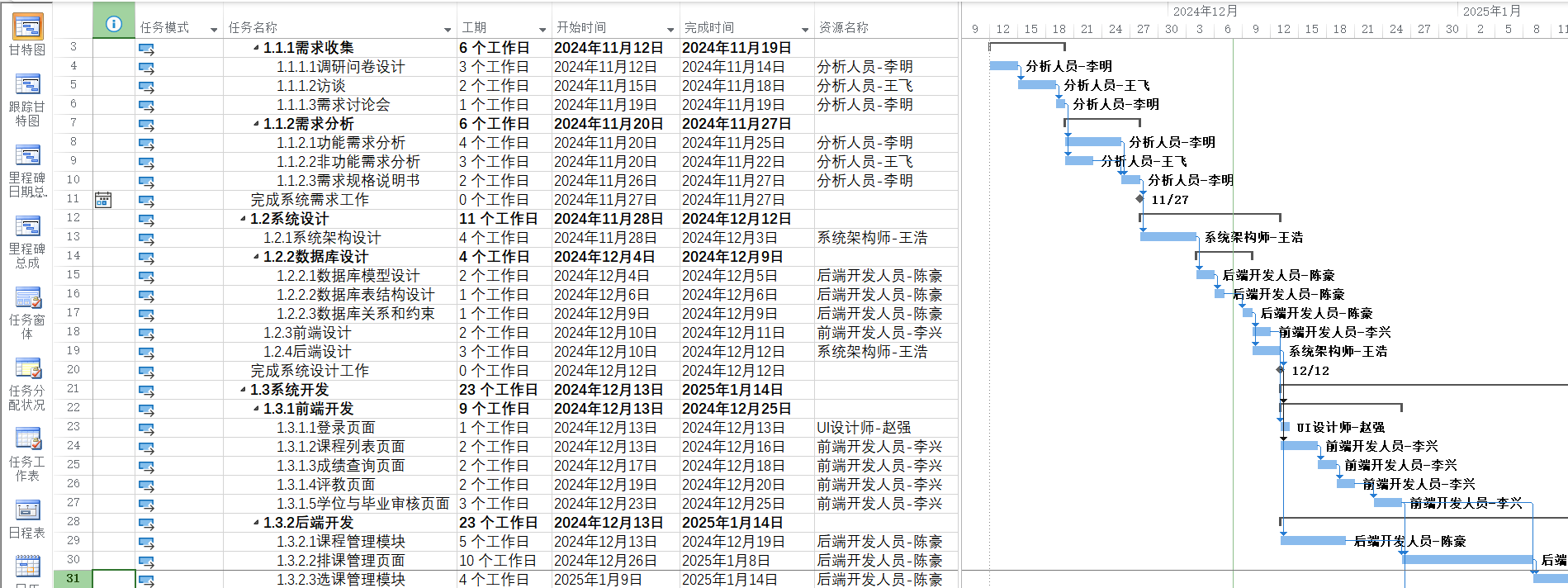Click the info indicator column header icon
The image size is (1568, 588).
(x=114, y=24)
